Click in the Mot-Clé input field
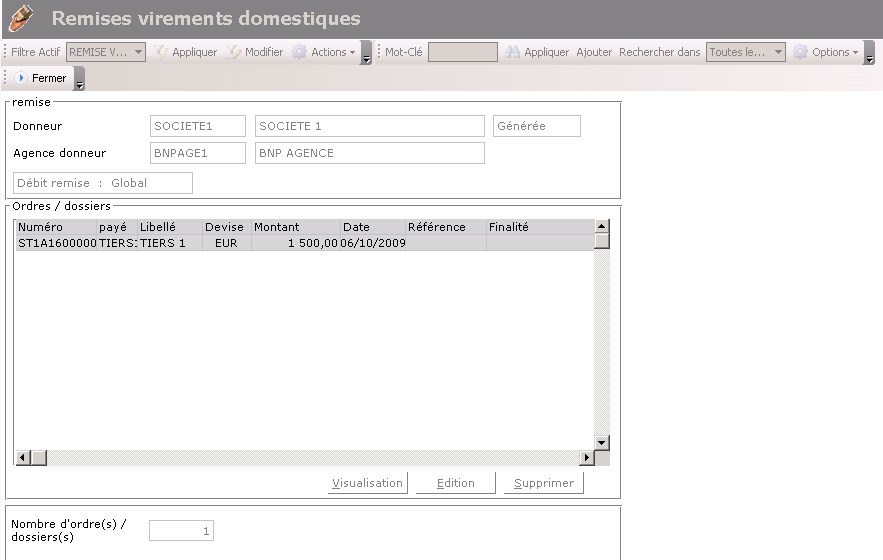 point(462,52)
